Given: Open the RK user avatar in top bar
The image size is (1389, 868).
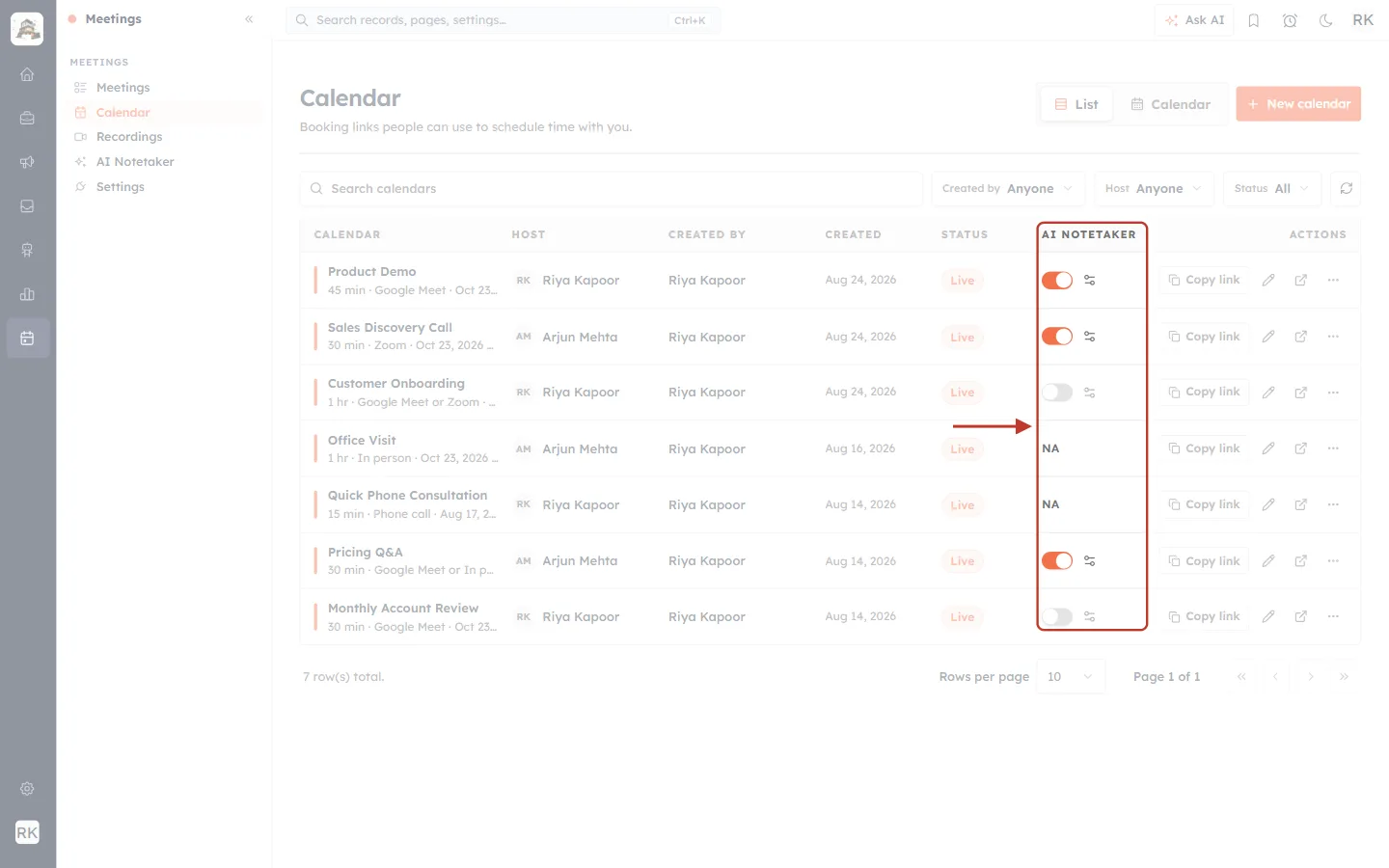Looking at the screenshot, I should tap(1363, 20).
